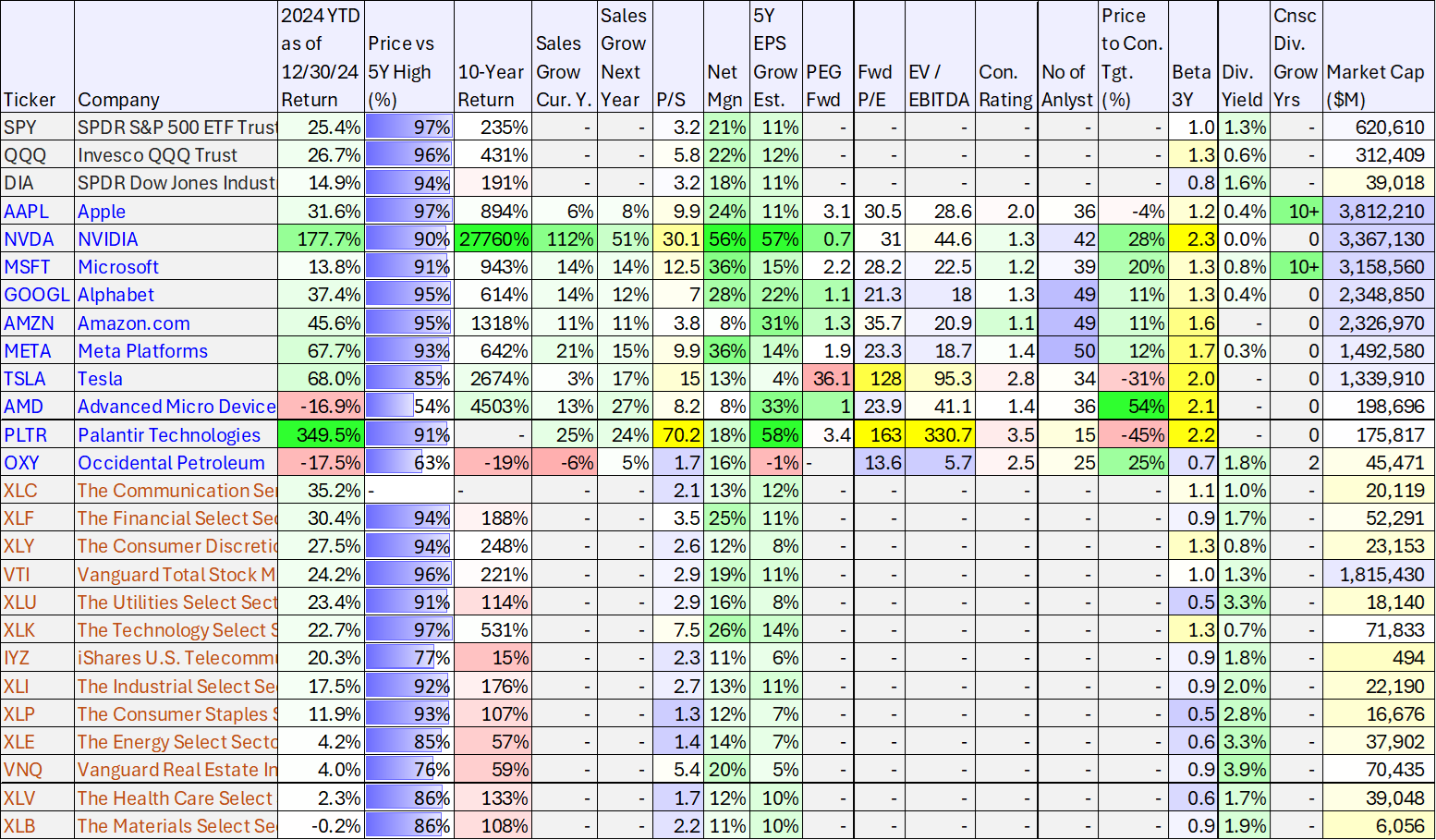Click the XLB ticker link
The image size is (1436, 840).
point(19,826)
